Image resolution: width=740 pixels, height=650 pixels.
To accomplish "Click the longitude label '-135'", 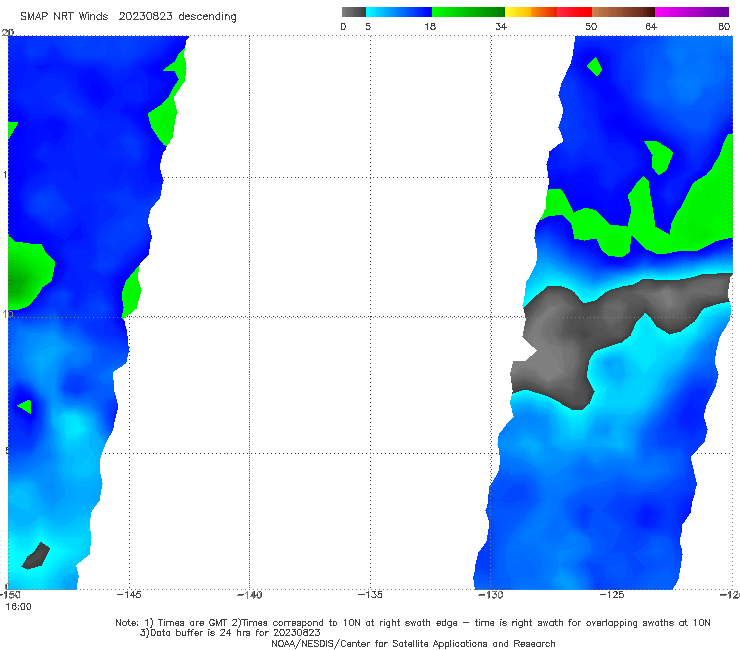I will 370,595.
